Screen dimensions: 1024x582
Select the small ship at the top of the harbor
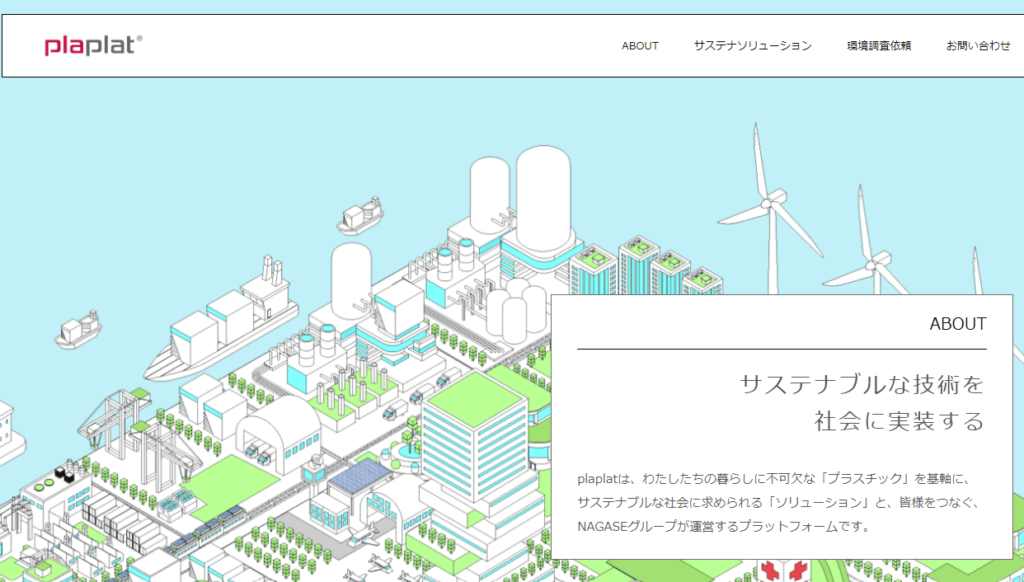361,217
